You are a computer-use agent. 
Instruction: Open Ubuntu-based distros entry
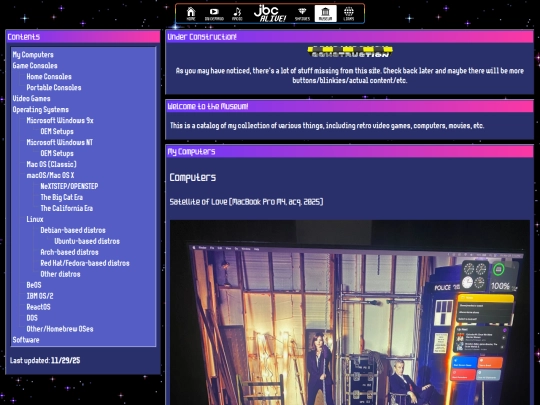coord(87,241)
